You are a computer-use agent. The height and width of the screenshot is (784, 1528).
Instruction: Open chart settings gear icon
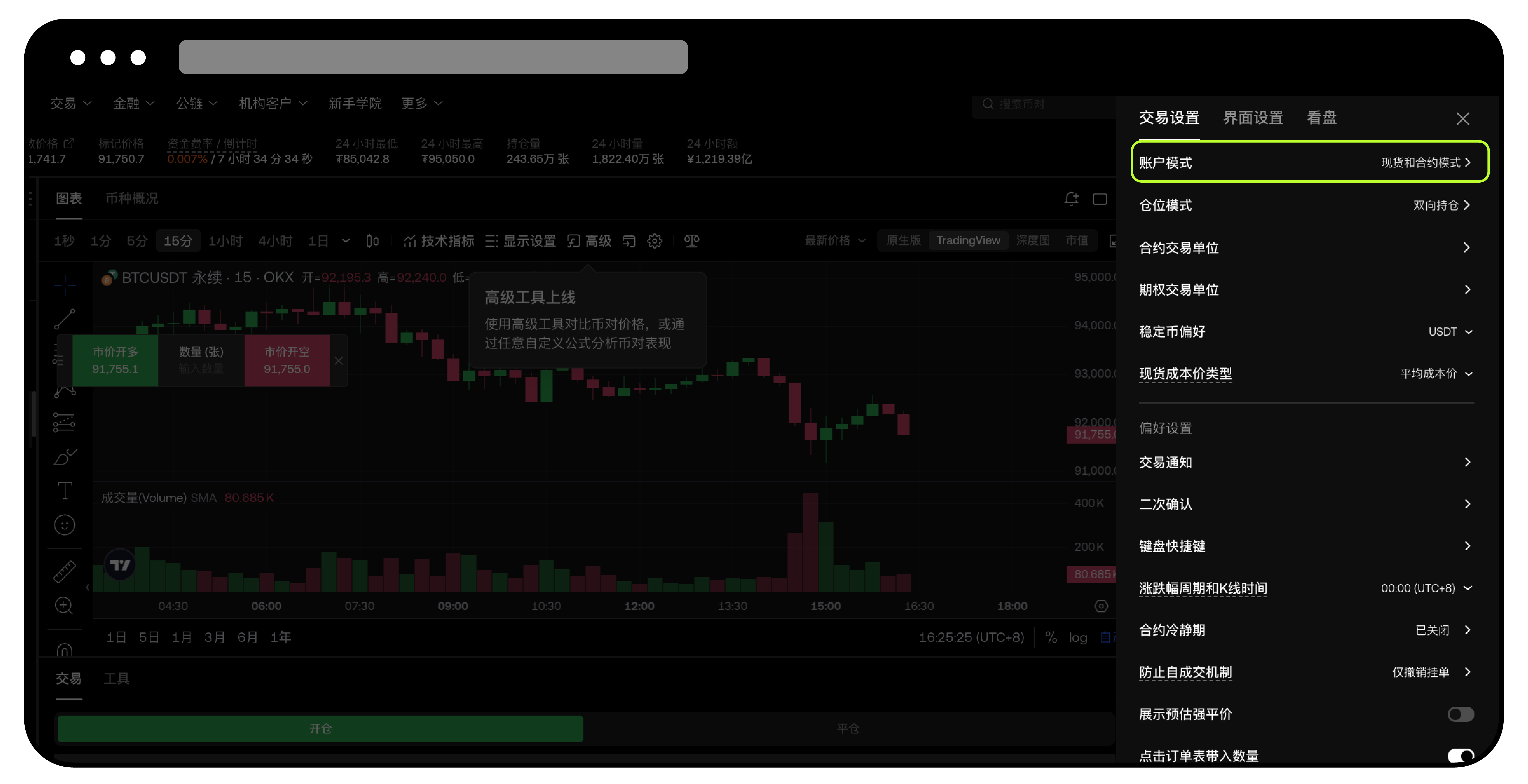coord(654,241)
